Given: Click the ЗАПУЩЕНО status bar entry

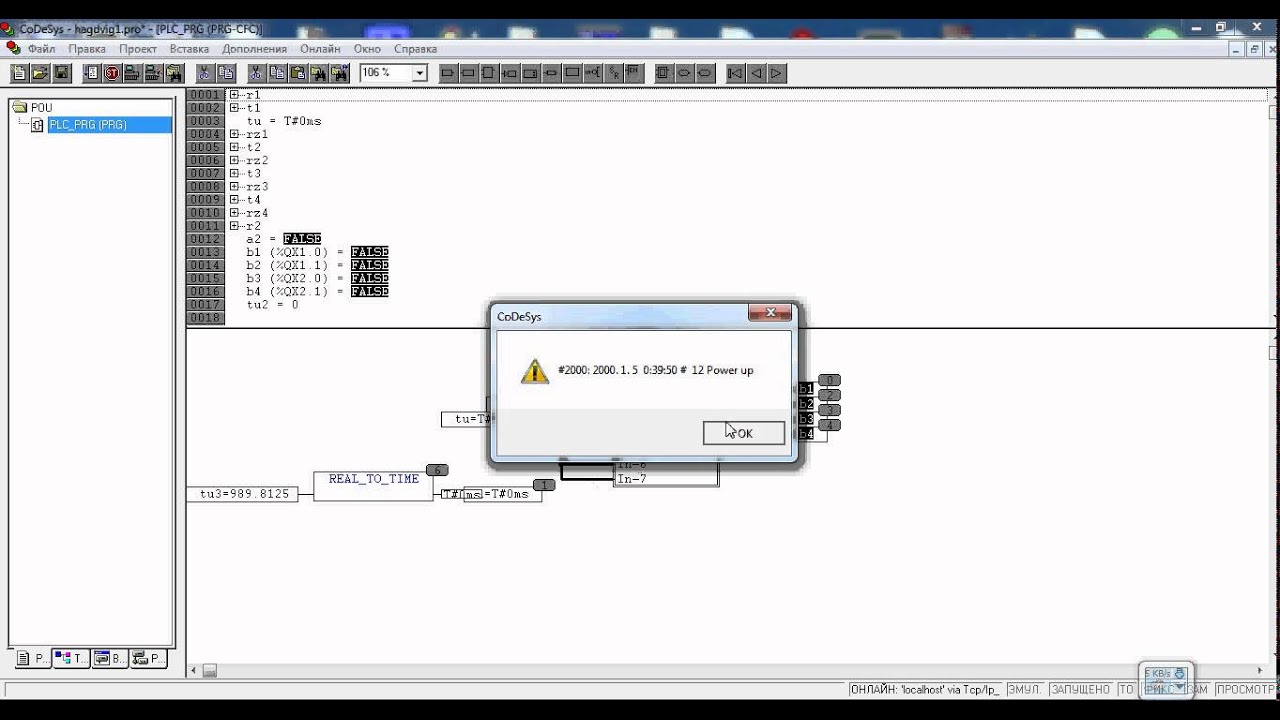Looking at the screenshot, I should click(x=1081, y=689).
